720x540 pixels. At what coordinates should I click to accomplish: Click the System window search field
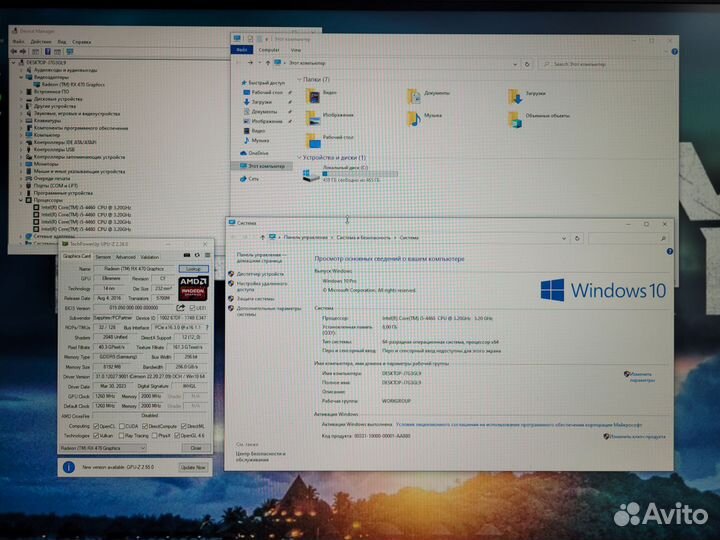point(628,238)
